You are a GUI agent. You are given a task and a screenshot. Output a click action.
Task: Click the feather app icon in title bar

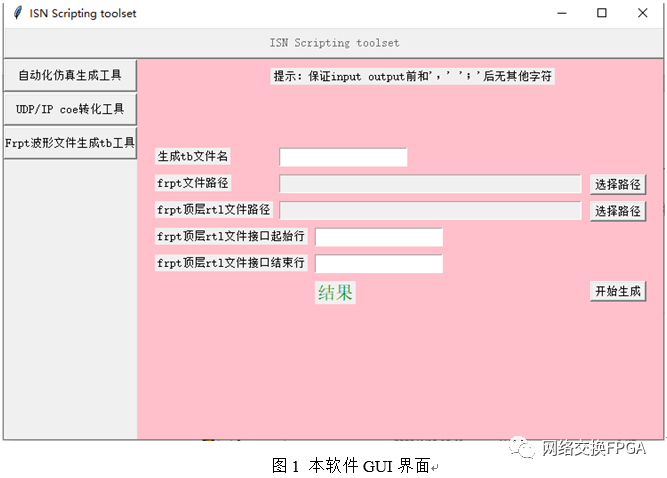click(17, 13)
